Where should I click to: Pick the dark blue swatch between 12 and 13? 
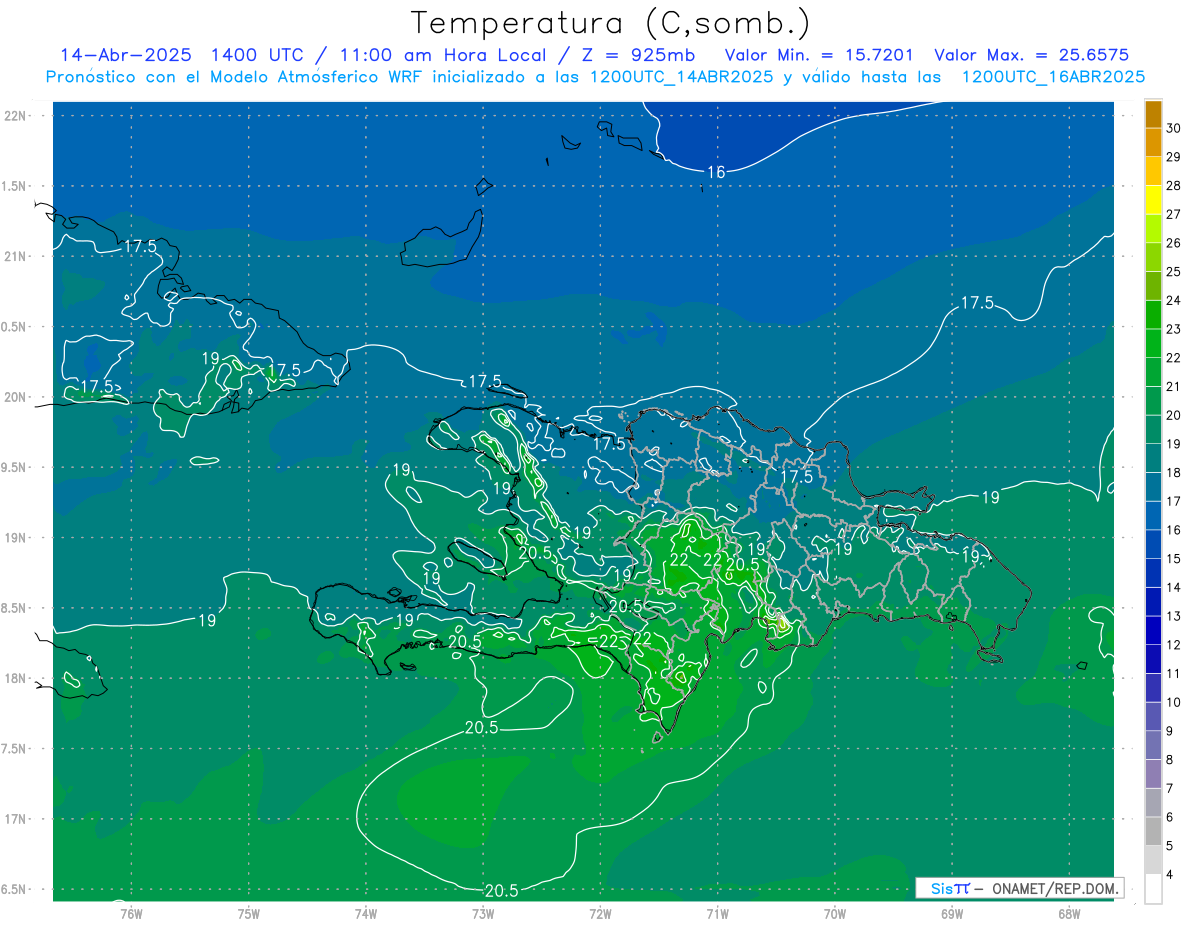point(1153,630)
